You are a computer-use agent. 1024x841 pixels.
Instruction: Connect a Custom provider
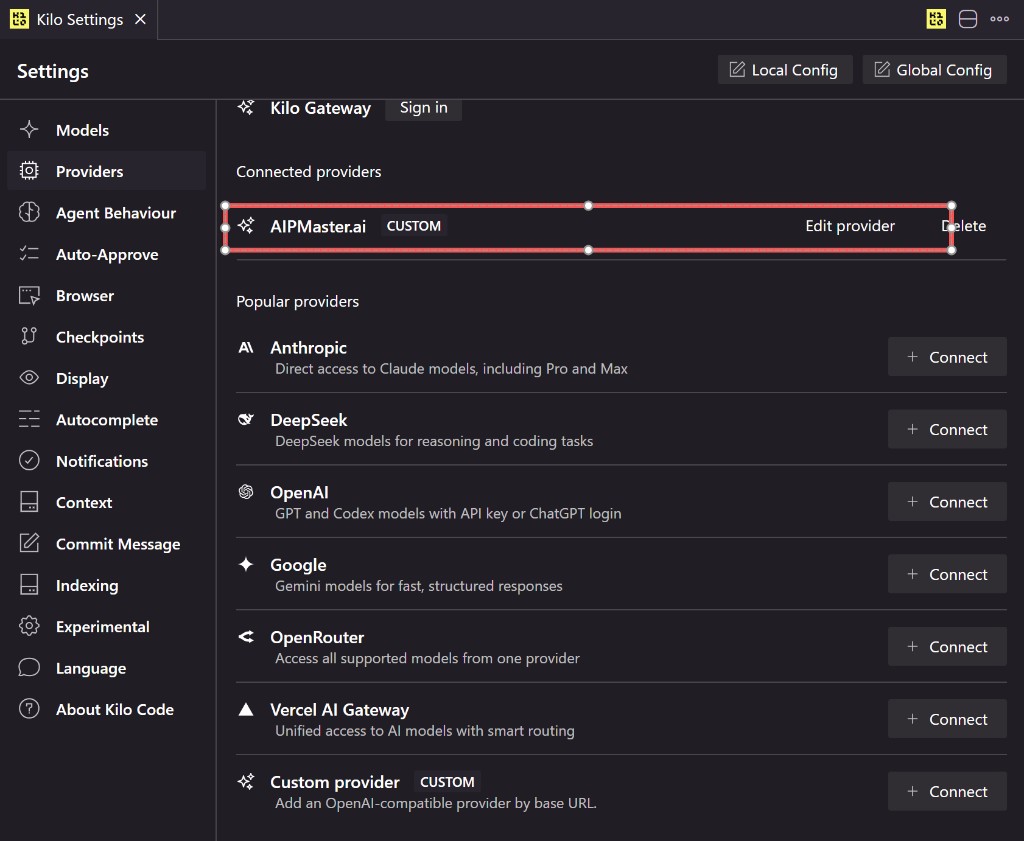pos(947,791)
